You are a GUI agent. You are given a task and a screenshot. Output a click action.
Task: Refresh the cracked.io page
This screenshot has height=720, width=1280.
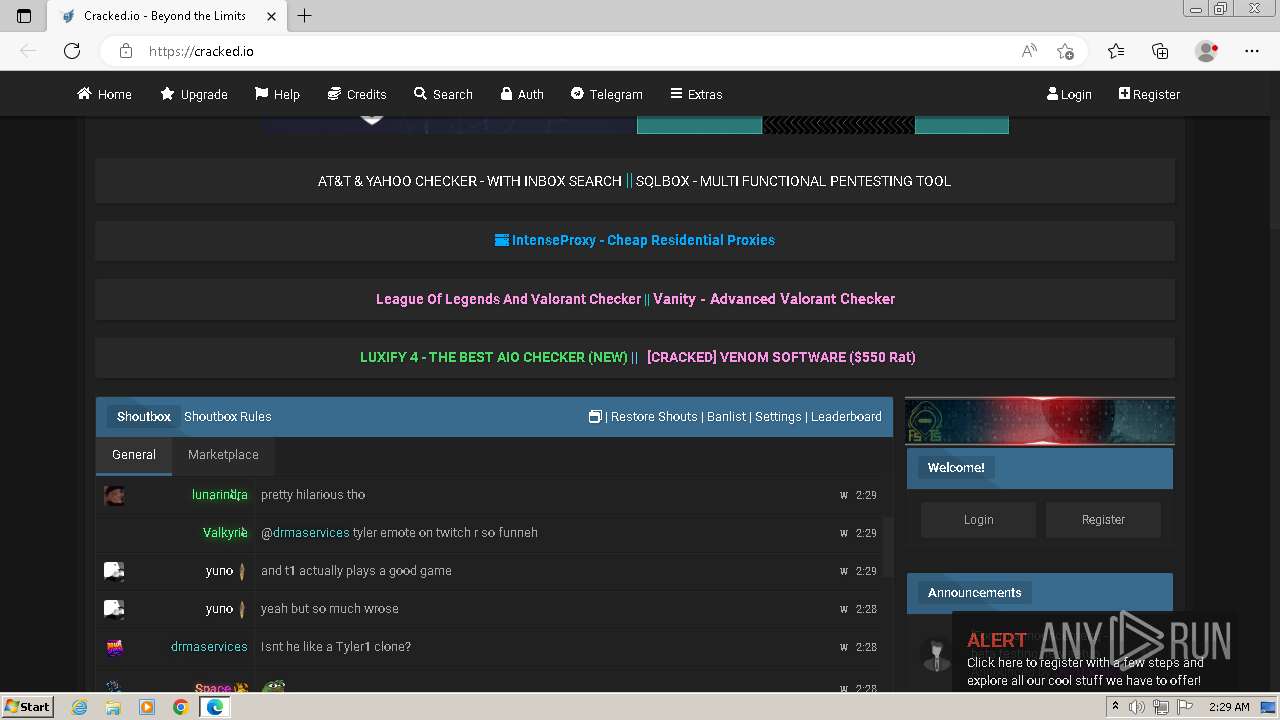coord(72,51)
